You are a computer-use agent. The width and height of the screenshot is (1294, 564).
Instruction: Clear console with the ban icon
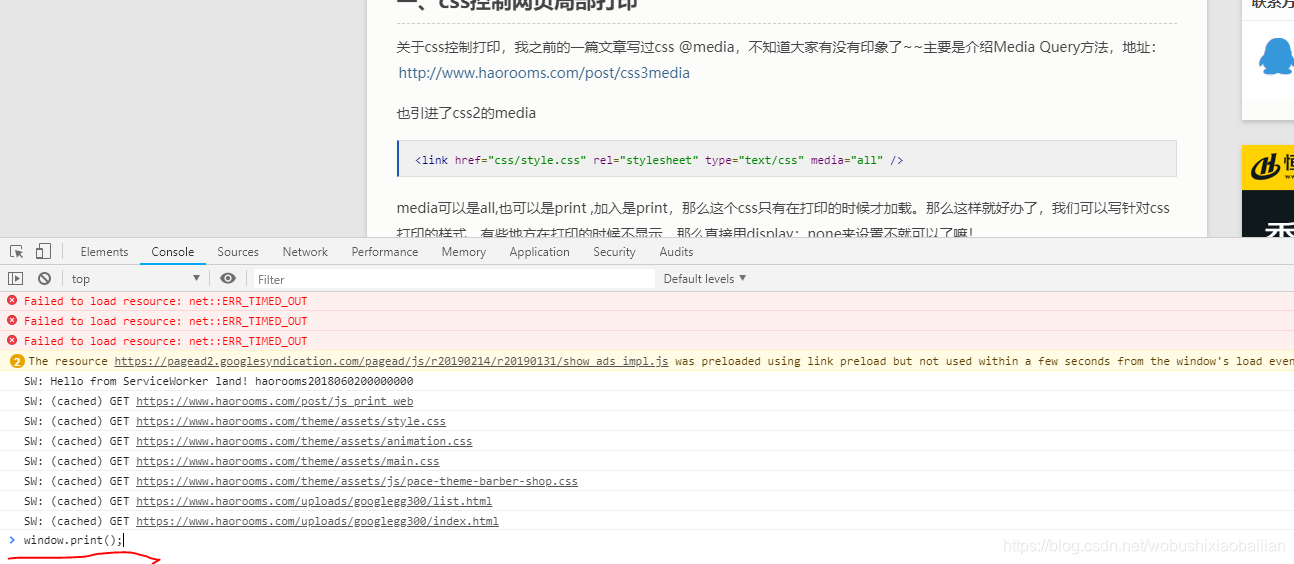click(44, 279)
